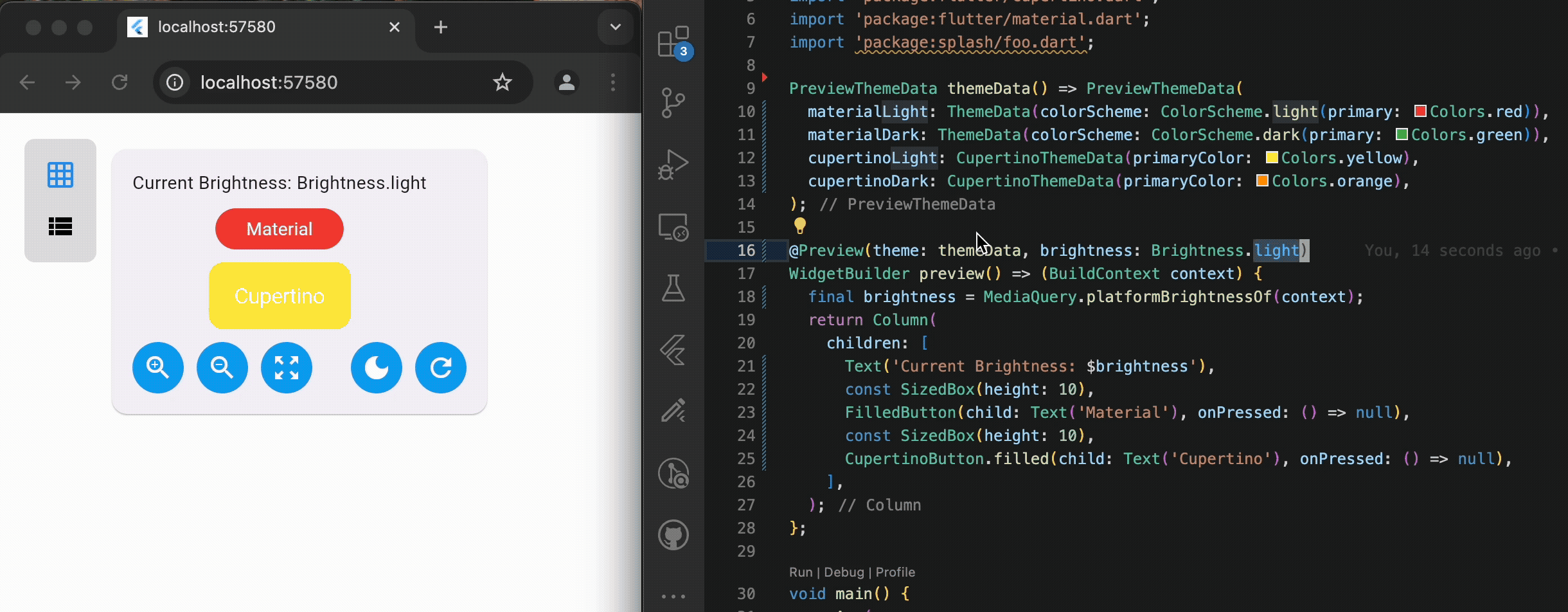Open a new browser tab
1568x612 pixels.
click(441, 27)
